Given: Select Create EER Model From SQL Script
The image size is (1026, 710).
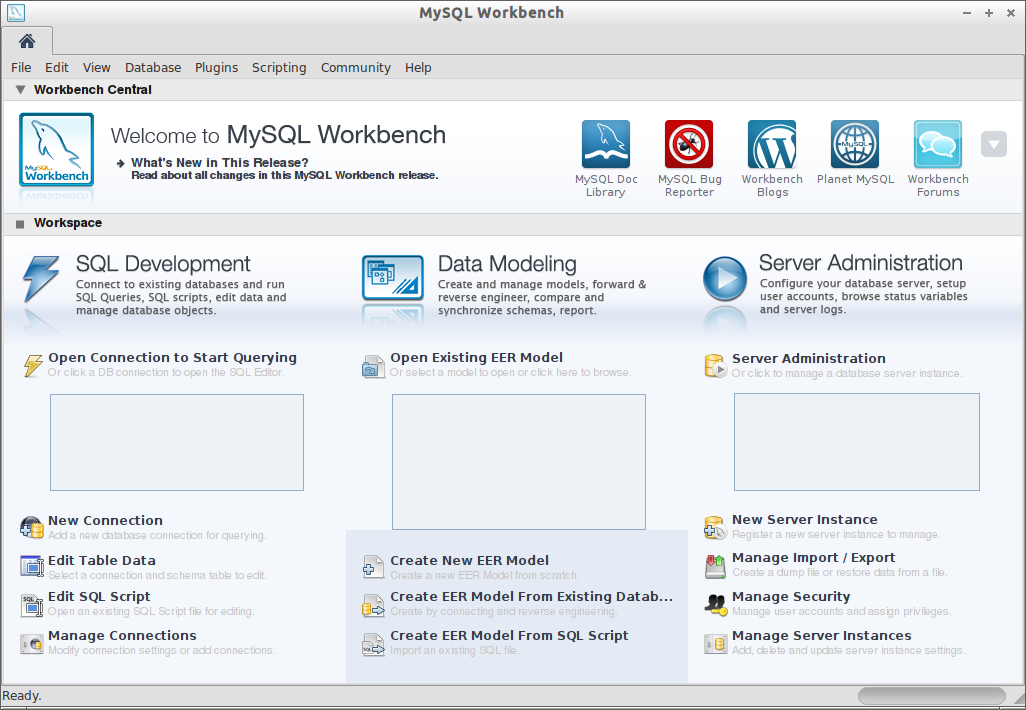Looking at the screenshot, I should (509, 635).
